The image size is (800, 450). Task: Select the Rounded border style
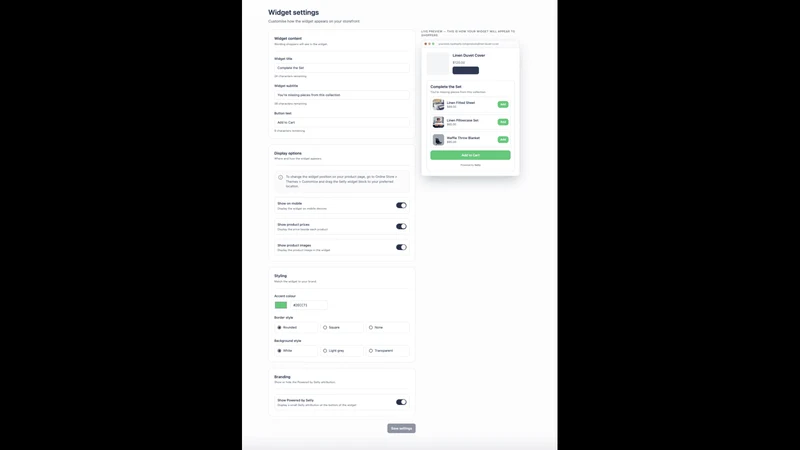[296, 327]
